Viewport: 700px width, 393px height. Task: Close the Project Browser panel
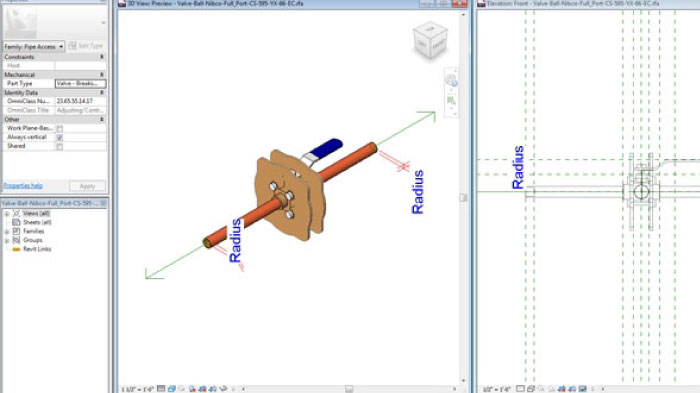103,203
